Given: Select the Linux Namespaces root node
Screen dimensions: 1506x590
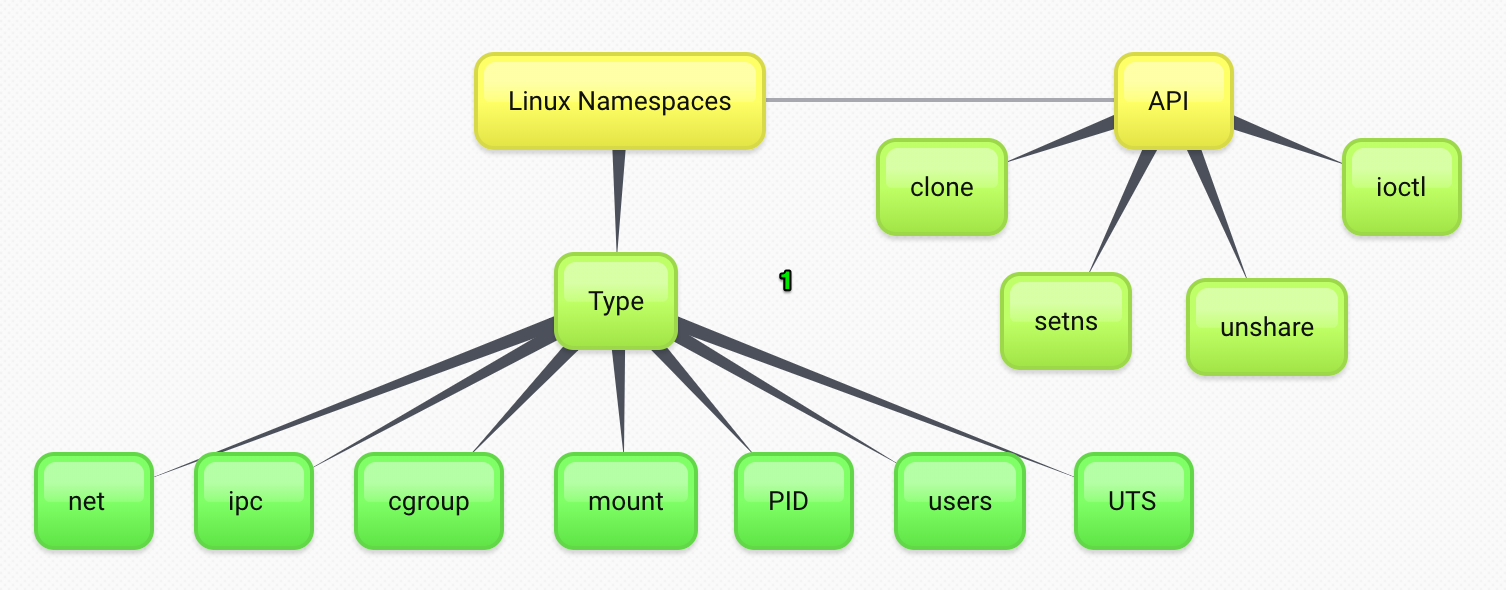Looking at the screenshot, I should click(619, 101).
